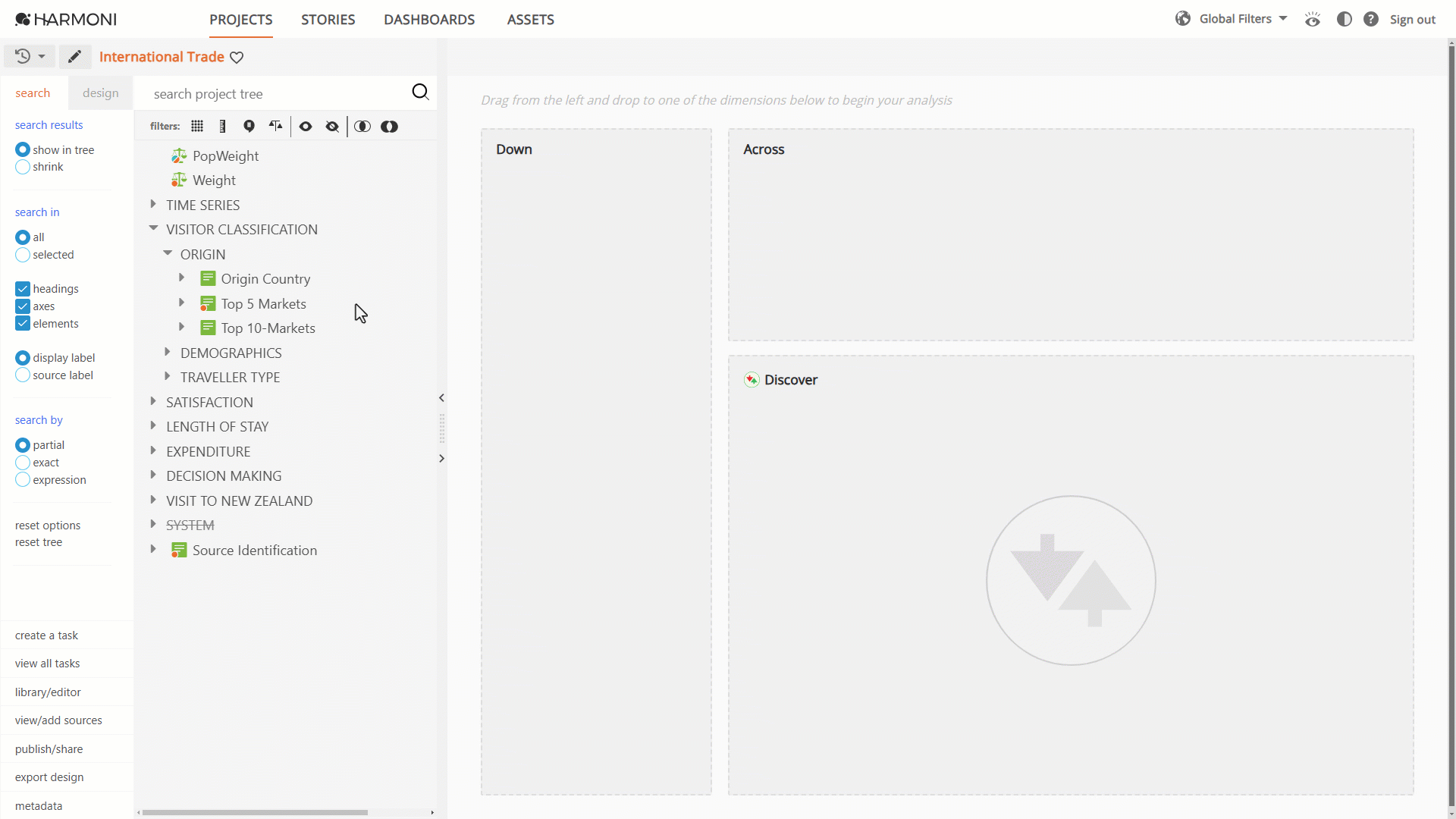Click the Top 5 Markets icon

(x=208, y=304)
